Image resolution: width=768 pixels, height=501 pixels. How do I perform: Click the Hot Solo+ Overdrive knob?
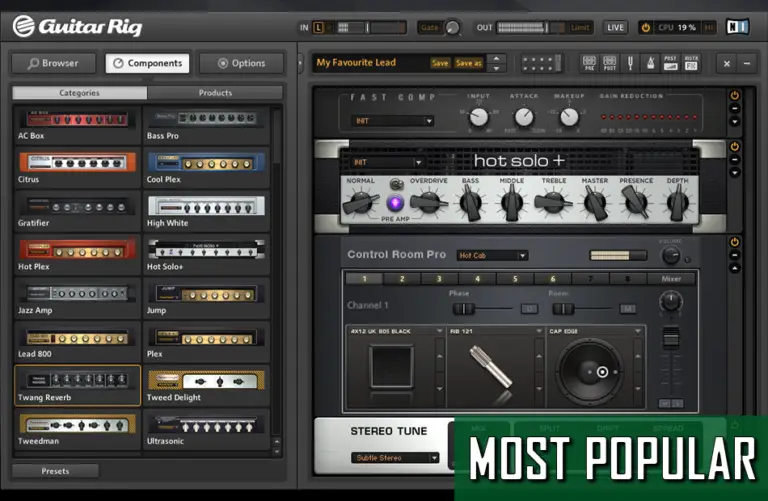(x=429, y=202)
